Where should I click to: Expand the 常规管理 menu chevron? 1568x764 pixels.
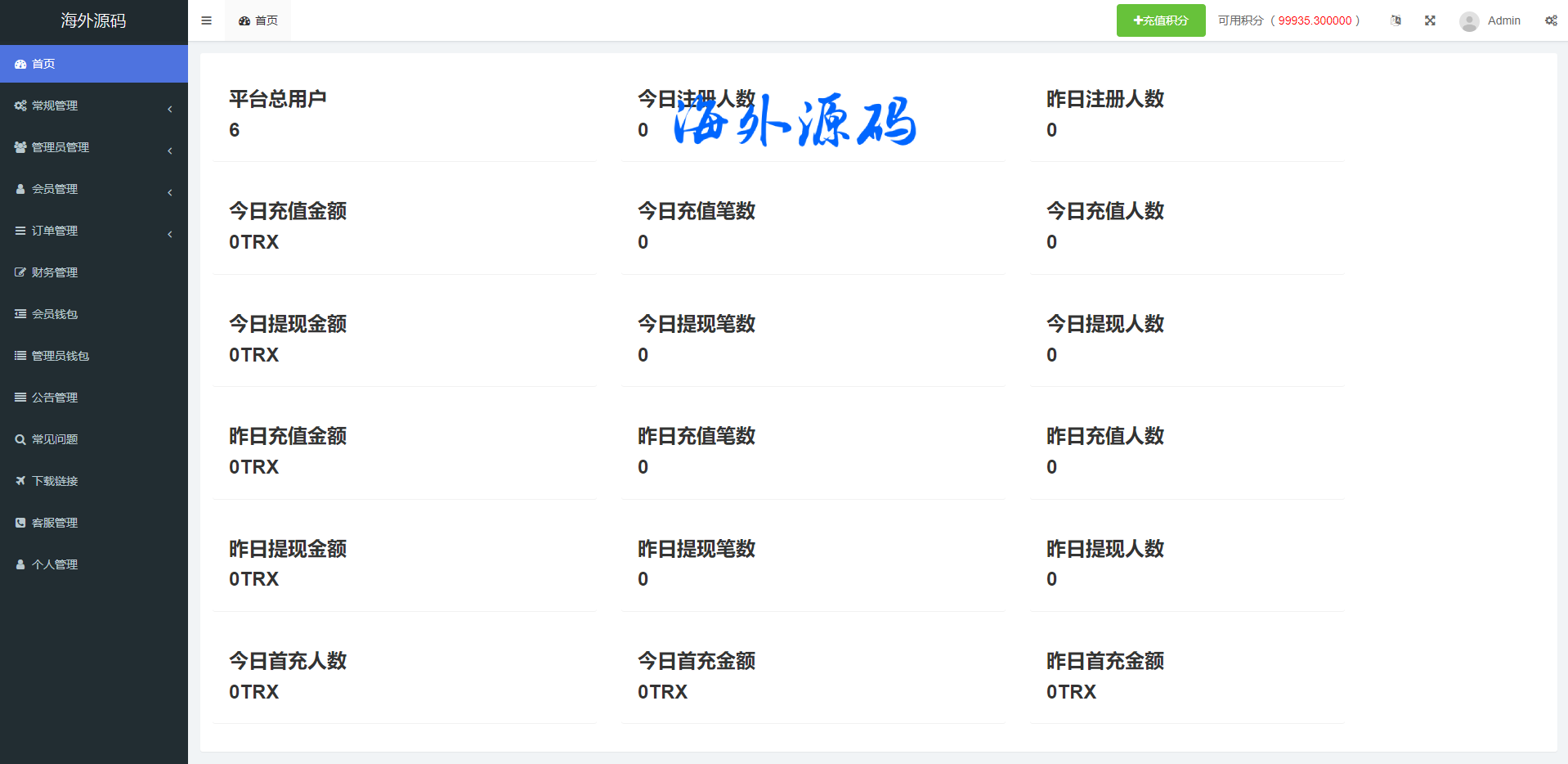point(169,109)
